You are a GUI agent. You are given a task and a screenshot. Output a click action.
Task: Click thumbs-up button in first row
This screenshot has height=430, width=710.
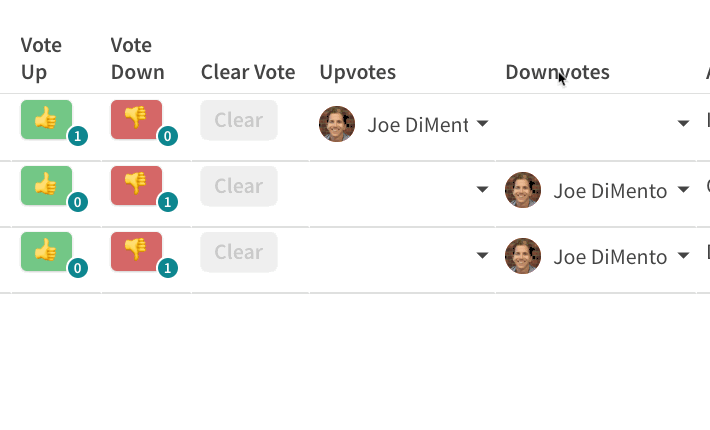click(46, 120)
